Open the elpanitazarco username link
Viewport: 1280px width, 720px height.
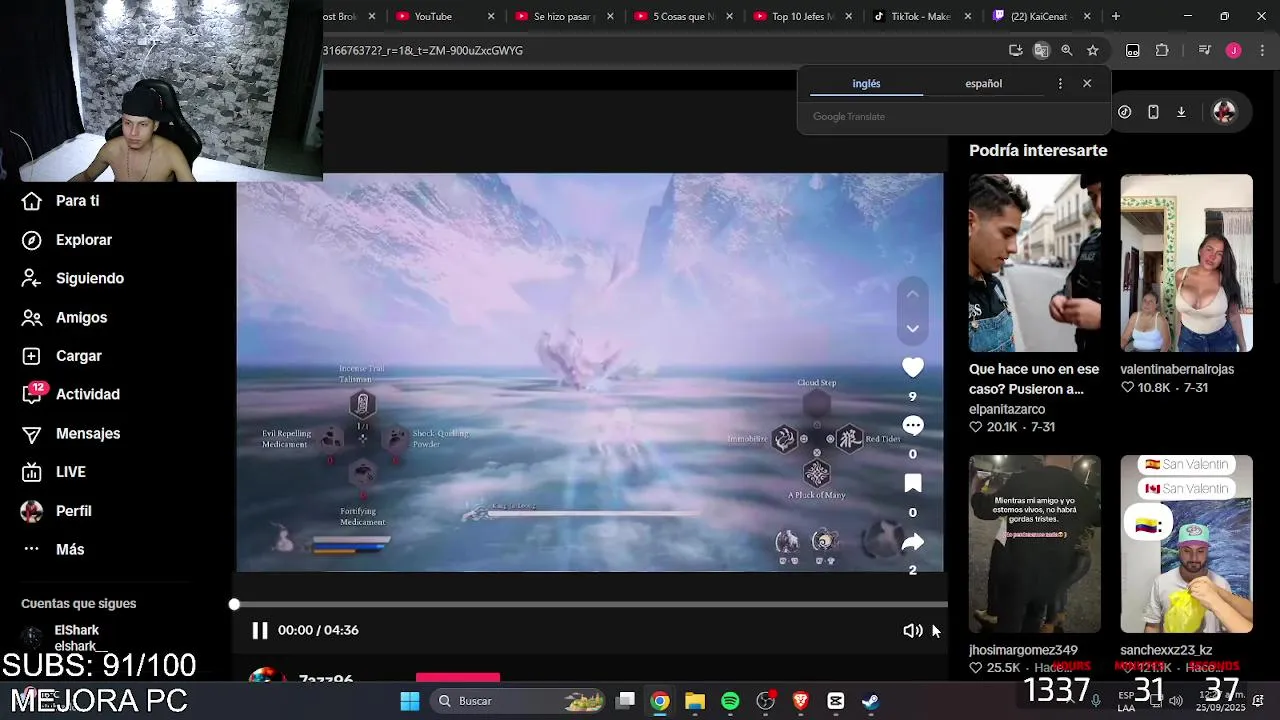(1007, 409)
